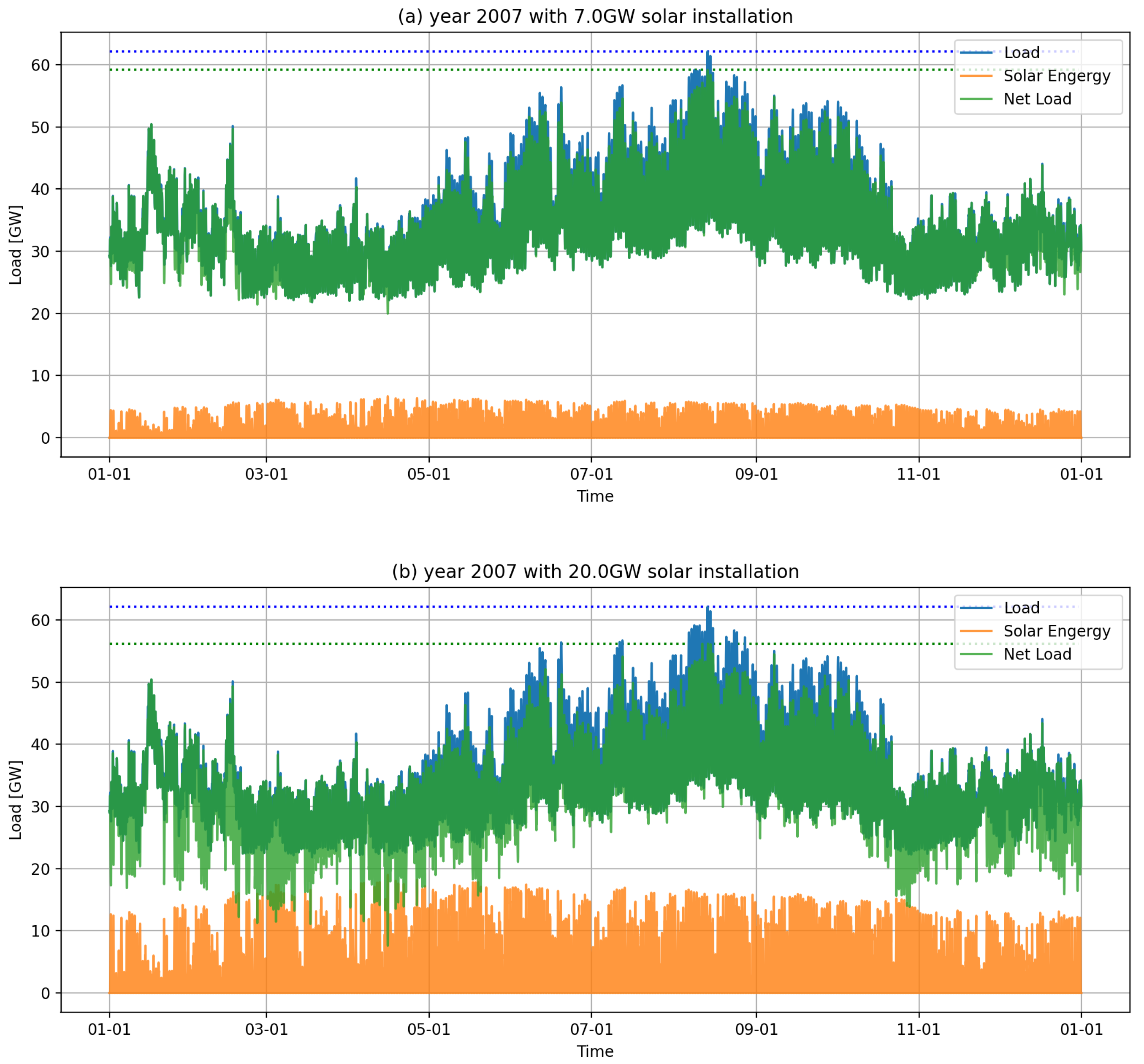
Task: Click the blue Load legend line in top chart
Action: [x=976, y=53]
